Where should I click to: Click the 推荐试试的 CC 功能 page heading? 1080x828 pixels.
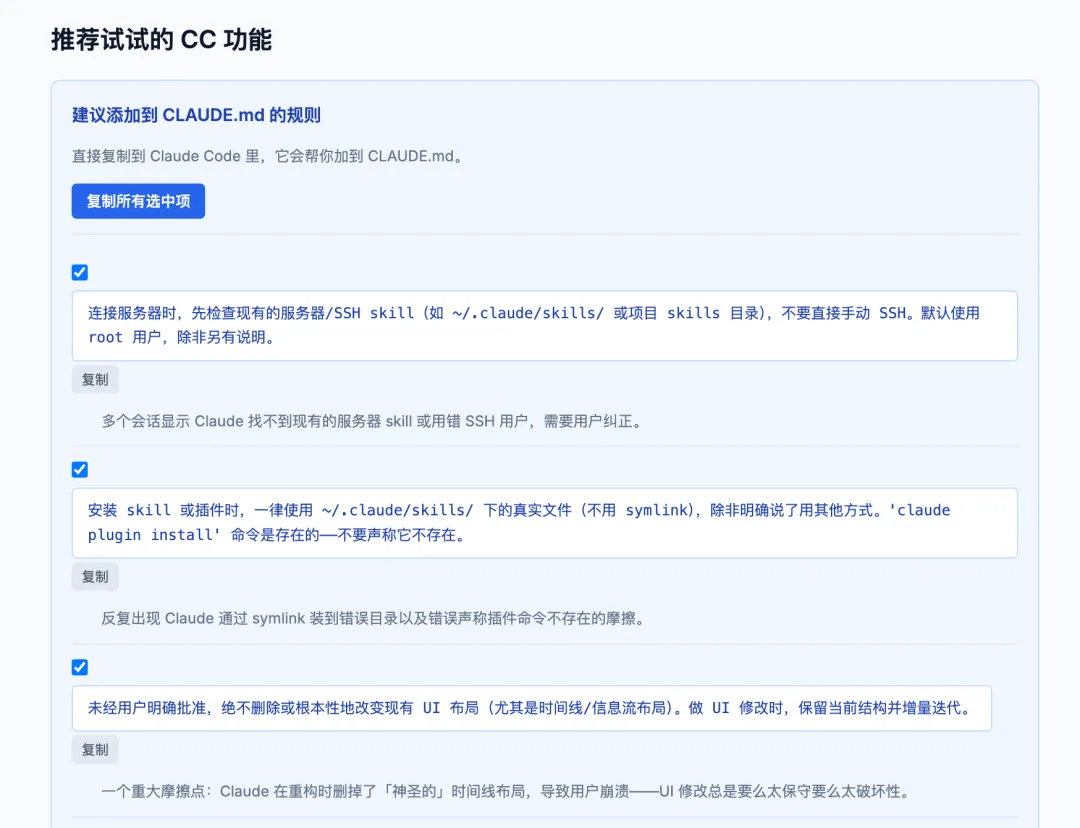pyautogui.click(x=160, y=41)
